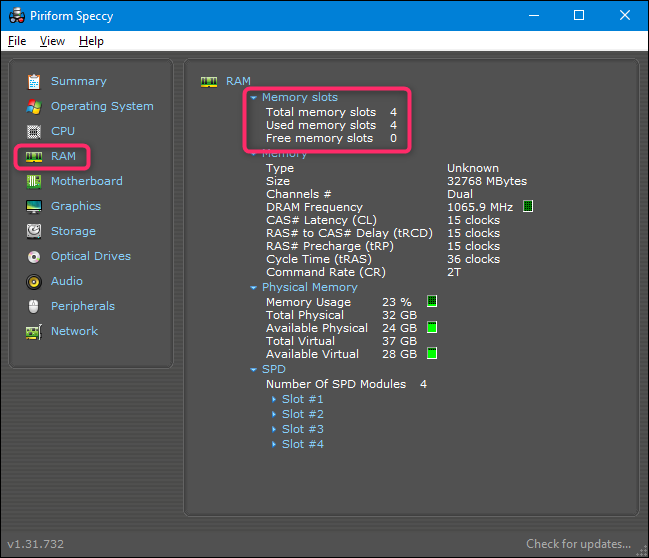Click the Storage drive icon

pos(34,231)
